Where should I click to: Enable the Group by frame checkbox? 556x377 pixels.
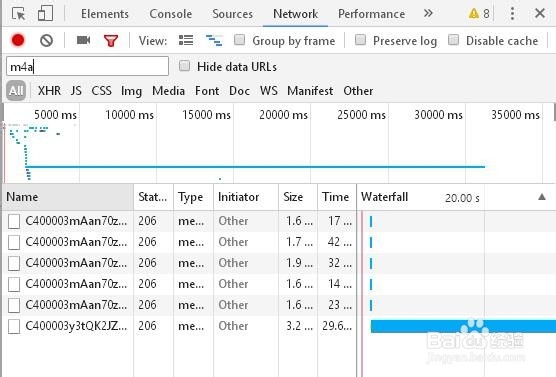click(239, 40)
